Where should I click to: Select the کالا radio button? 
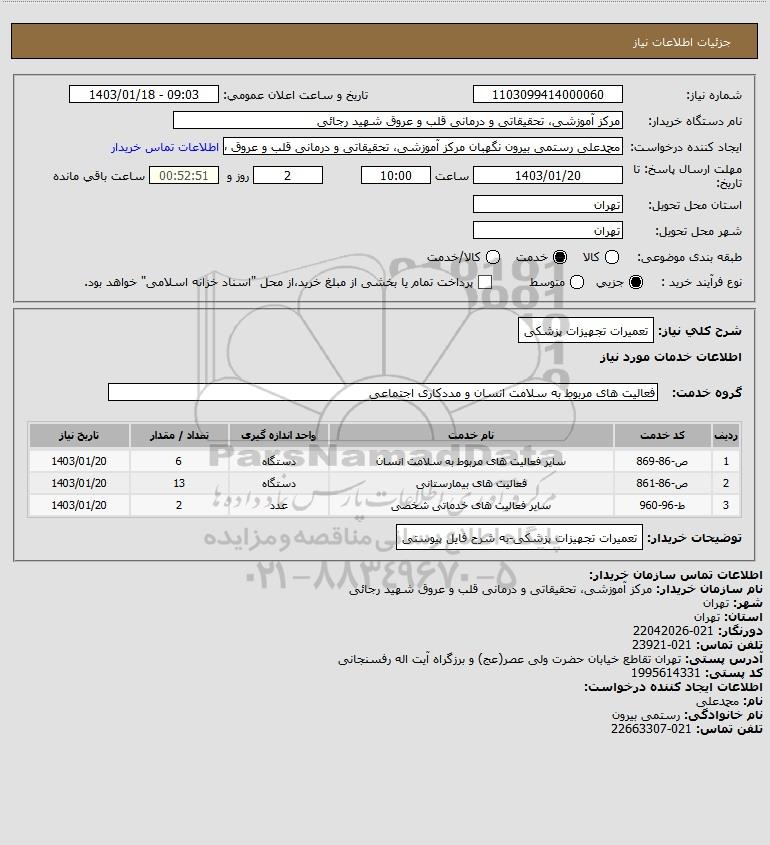coord(612,258)
